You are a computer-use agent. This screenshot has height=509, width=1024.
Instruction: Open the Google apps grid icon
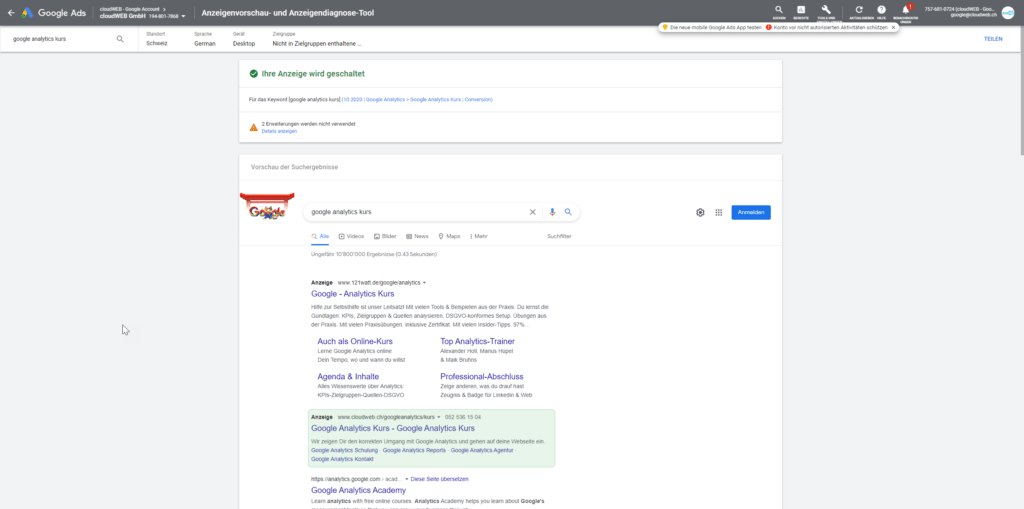(718, 212)
